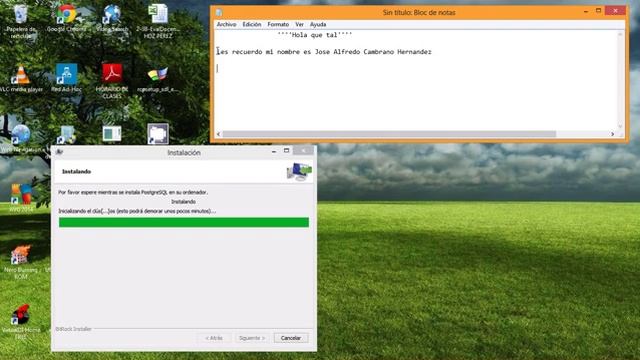The width and height of the screenshot is (640, 360).
Task: Maximize the Bloc de notas window
Action: (598, 11)
